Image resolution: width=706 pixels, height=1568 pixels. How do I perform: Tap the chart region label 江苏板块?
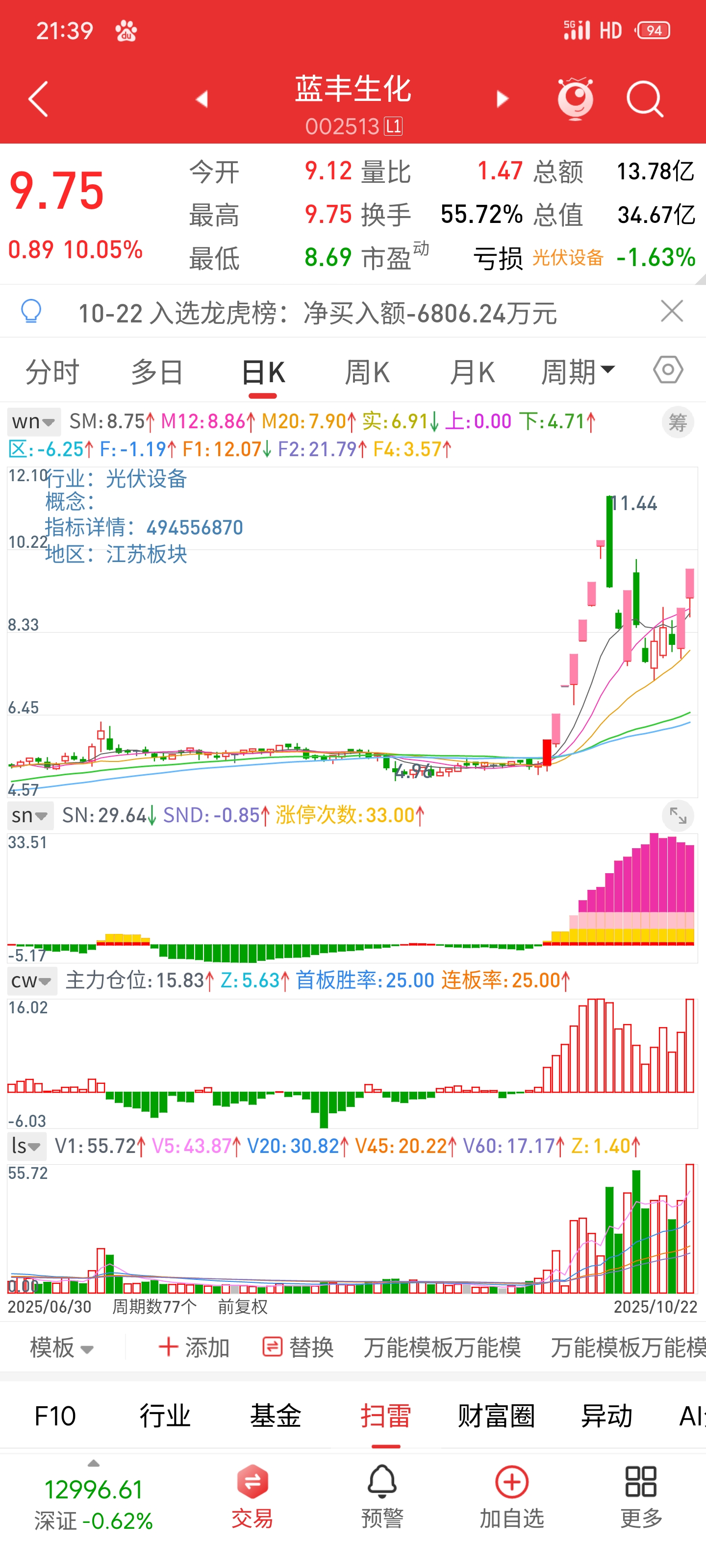[x=147, y=554]
